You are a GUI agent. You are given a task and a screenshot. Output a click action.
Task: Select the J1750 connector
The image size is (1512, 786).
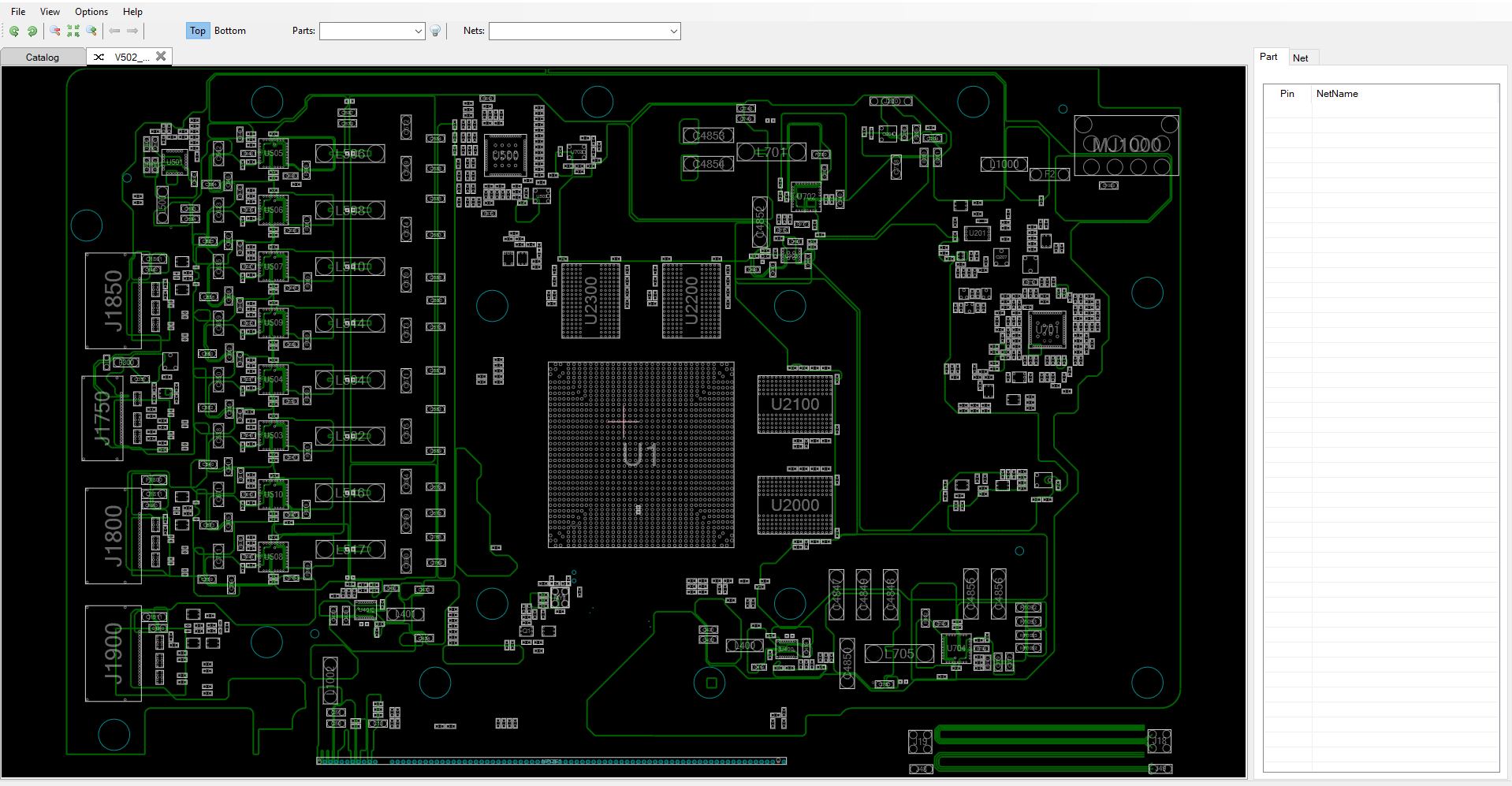click(102, 418)
